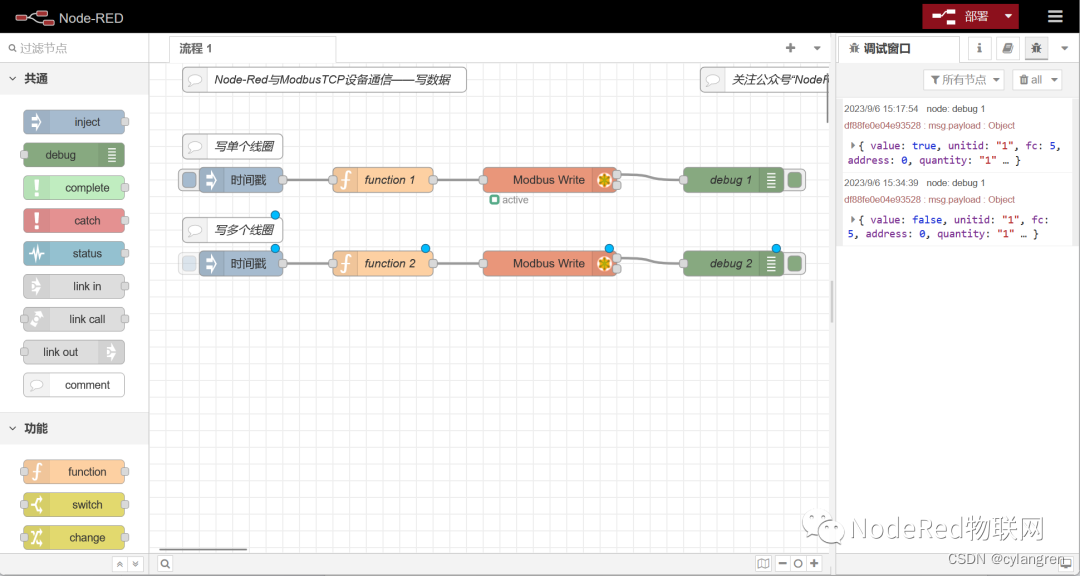The image size is (1080, 576).
Task: Zoom out using the minus icon
Action: (784, 563)
